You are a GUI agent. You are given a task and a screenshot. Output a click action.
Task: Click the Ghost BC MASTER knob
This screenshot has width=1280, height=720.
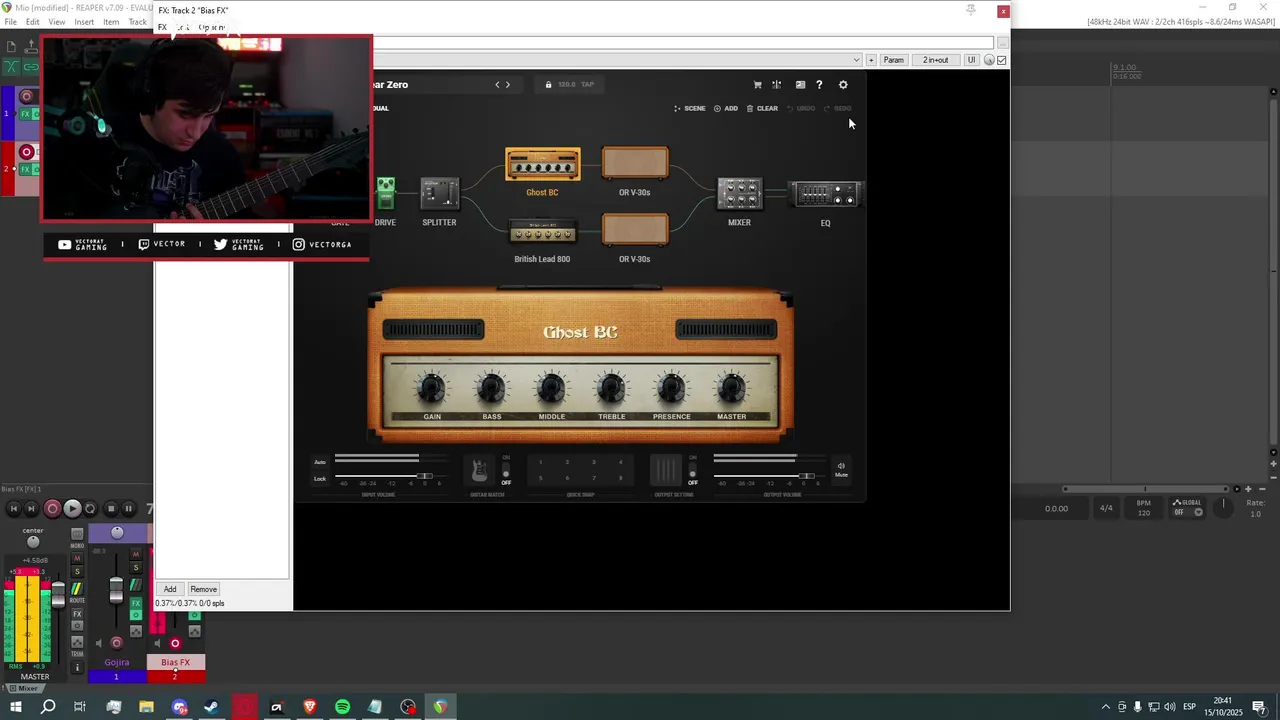point(732,388)
